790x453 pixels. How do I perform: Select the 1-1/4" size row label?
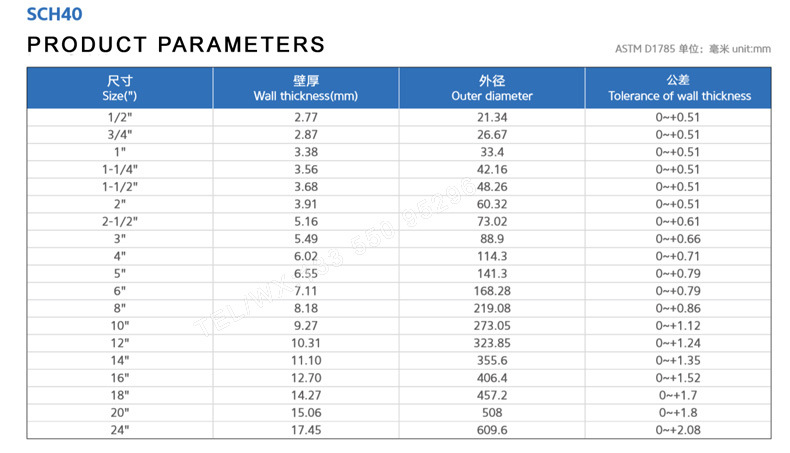120,169
